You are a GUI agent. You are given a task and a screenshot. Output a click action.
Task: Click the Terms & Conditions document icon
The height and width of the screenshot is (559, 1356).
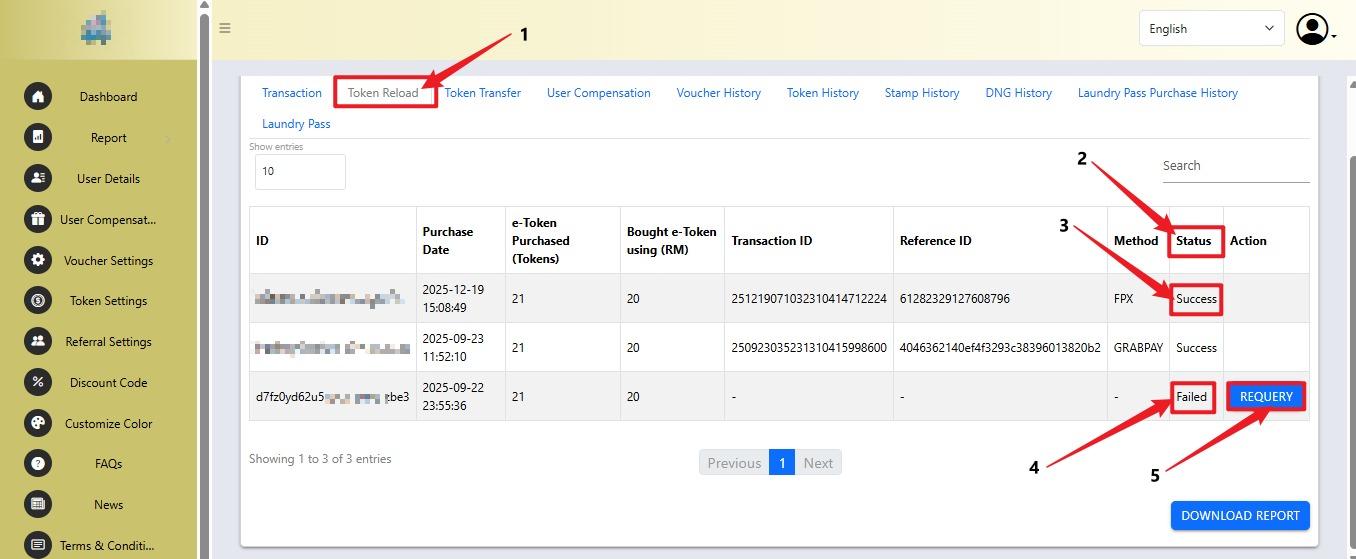click(x=38, y=545)
